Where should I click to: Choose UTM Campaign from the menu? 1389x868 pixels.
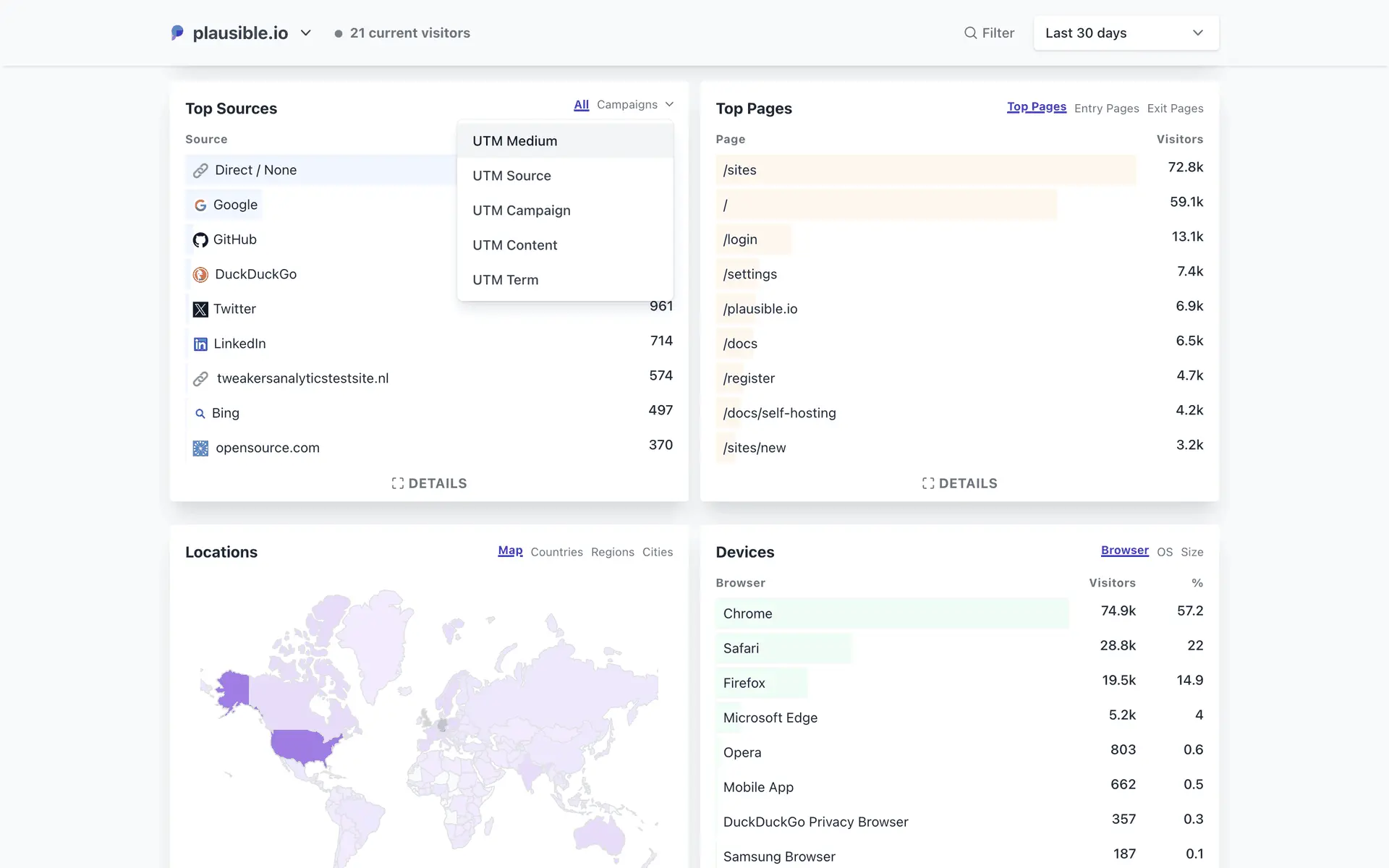[522, 210]
